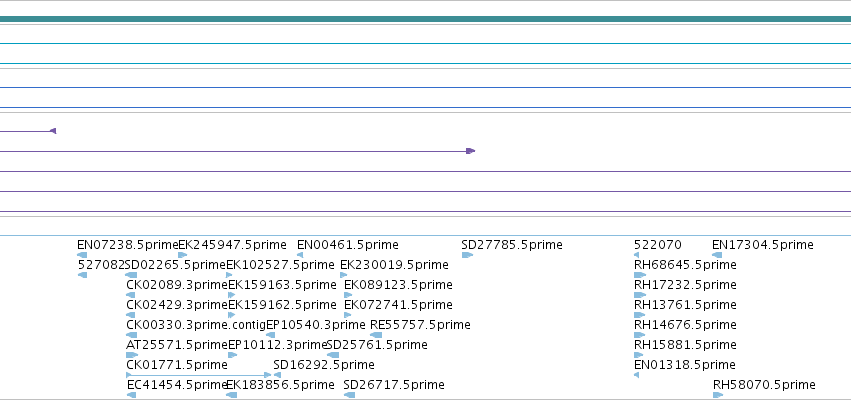The width and height of the screenshot is (851, 400).
Task: Select the RH58070.5prime label
Action: coord(764,385)
